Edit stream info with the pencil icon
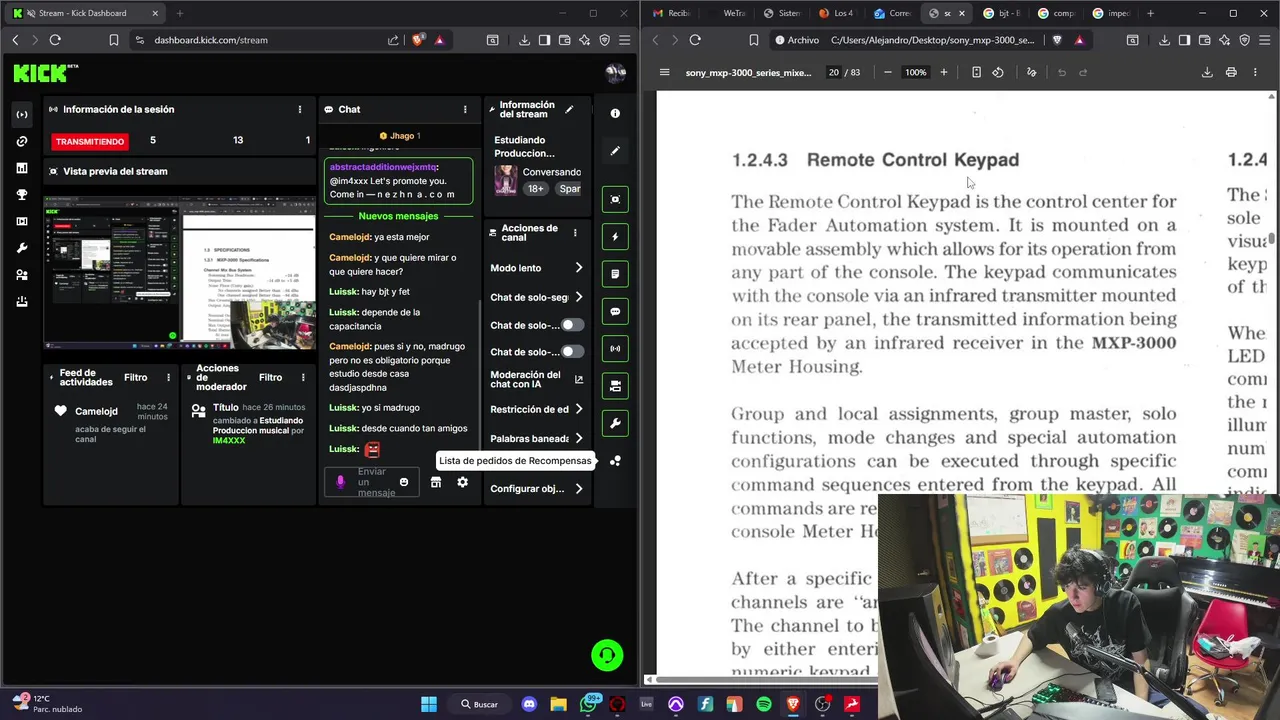This screenshot has height=720, width=1280. pyautogui.click(x=569, y=109)
